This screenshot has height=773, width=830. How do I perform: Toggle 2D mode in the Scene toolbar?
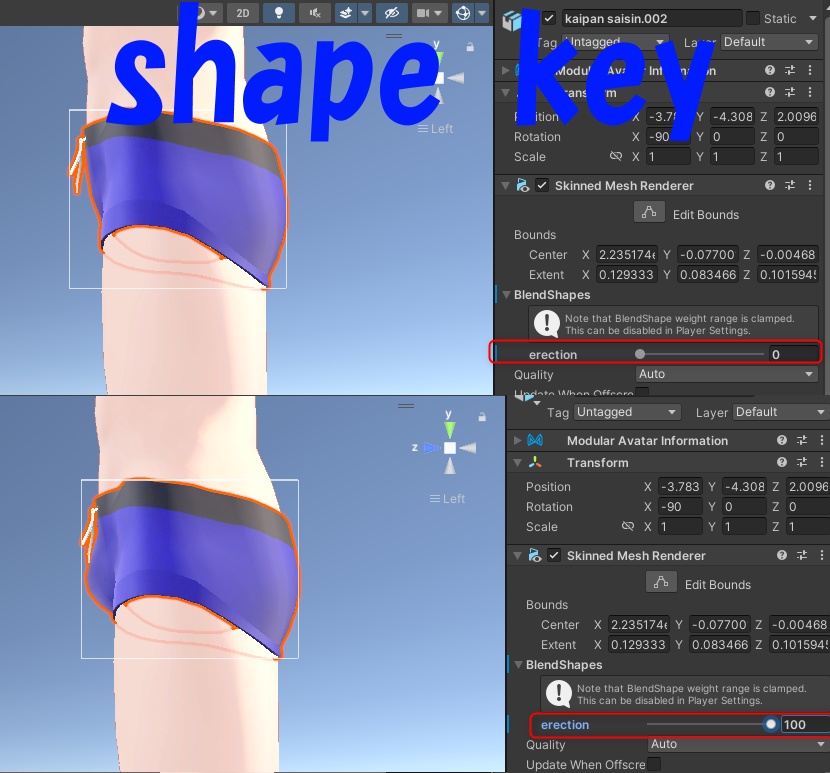(243, 13)
